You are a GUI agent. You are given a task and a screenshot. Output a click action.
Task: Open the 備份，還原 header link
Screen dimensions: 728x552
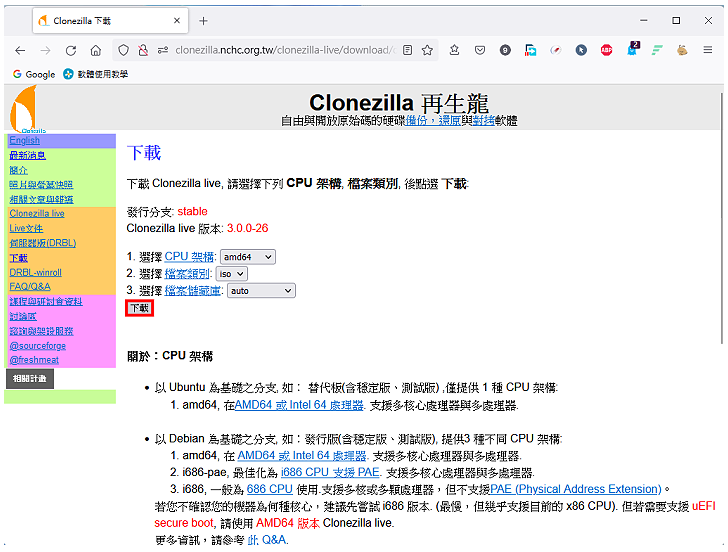point(433,121)
